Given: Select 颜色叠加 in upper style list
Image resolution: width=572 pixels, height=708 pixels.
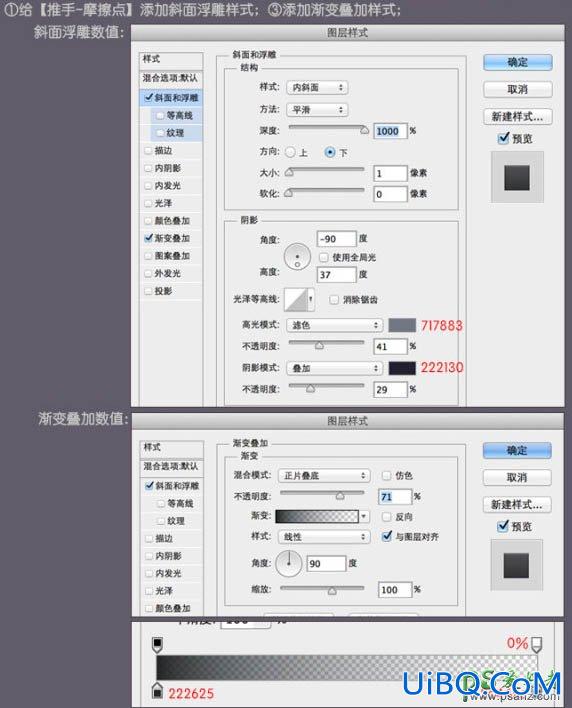Looking at the screenshot, I should 172,220.
